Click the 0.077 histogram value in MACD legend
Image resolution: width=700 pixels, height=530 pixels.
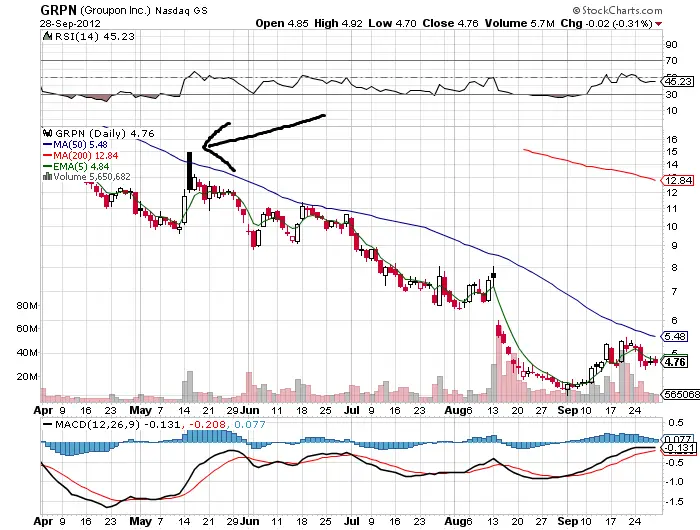[x=250, y=424]
